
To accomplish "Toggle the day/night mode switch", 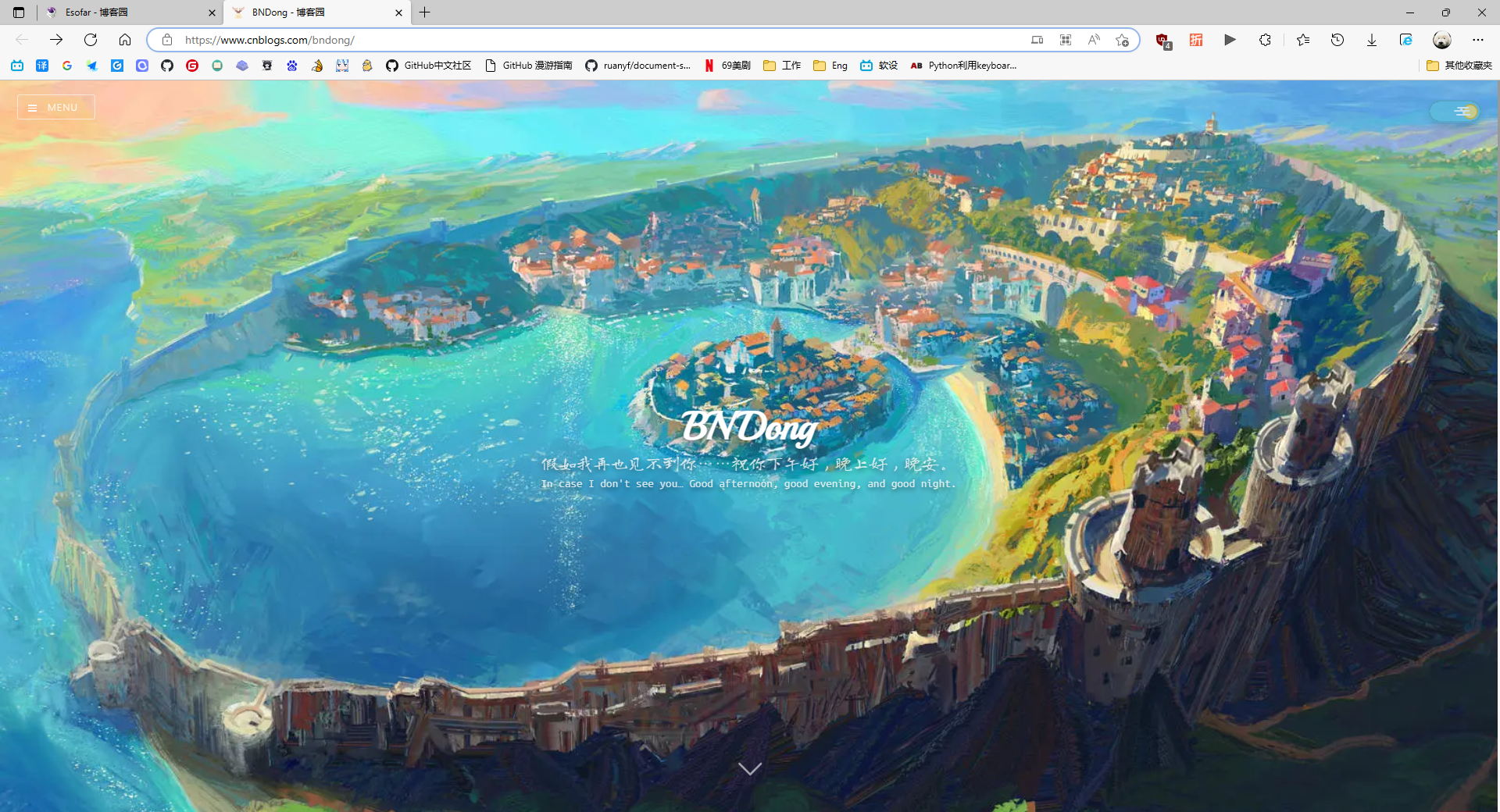I will click(1454, 112).
